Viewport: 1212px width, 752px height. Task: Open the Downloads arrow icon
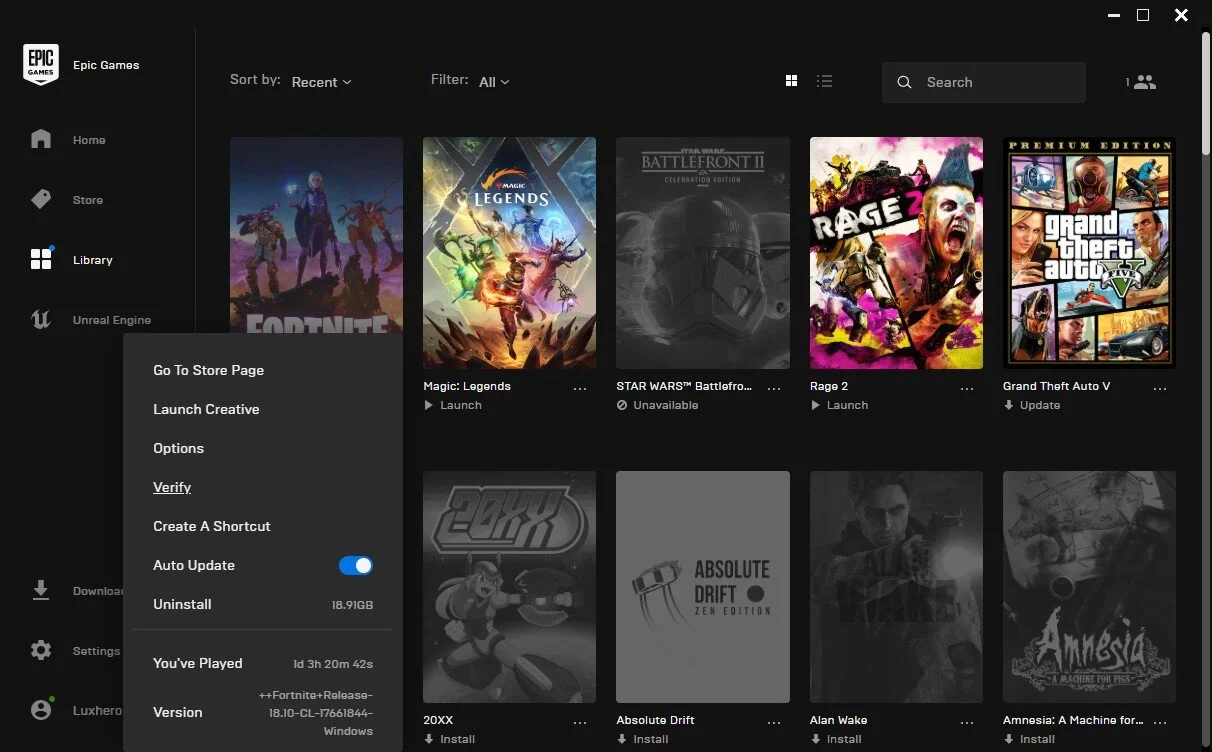point(41,590)
